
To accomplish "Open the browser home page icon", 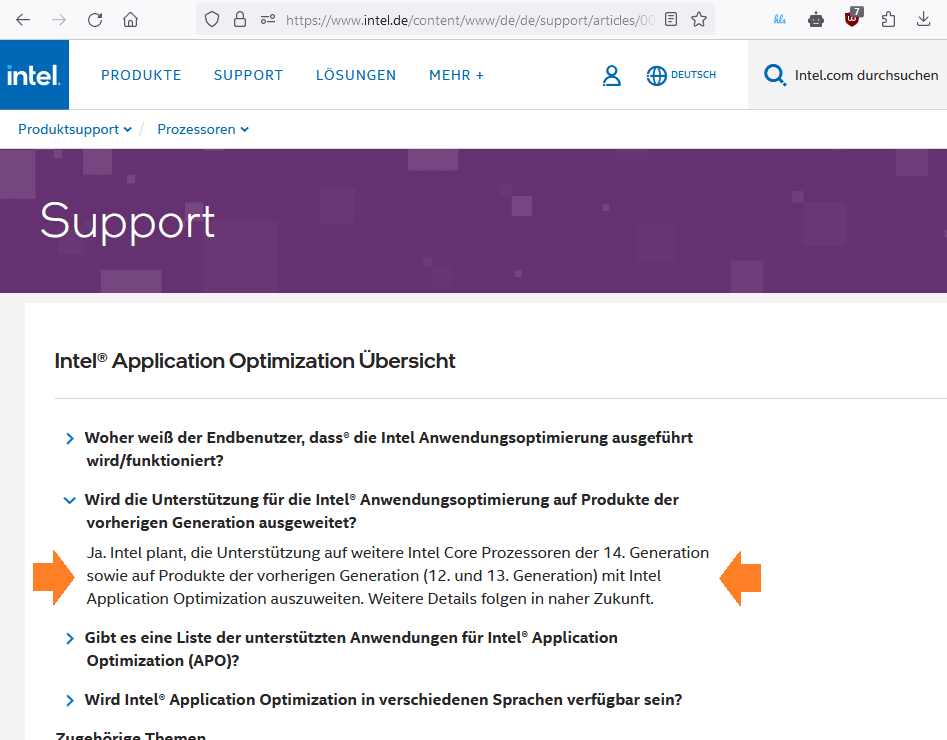I will tap(130, 20).
